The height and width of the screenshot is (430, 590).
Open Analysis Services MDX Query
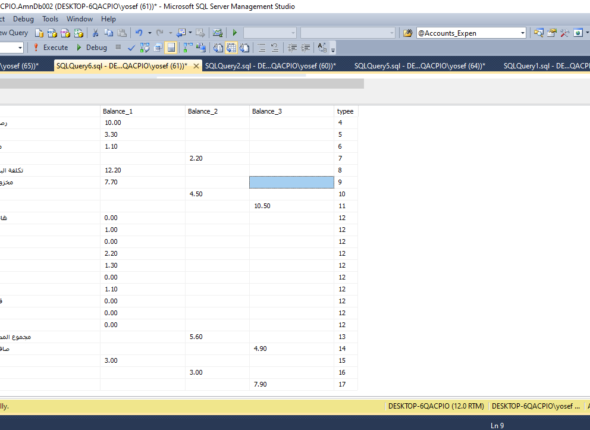click(52, 33)
